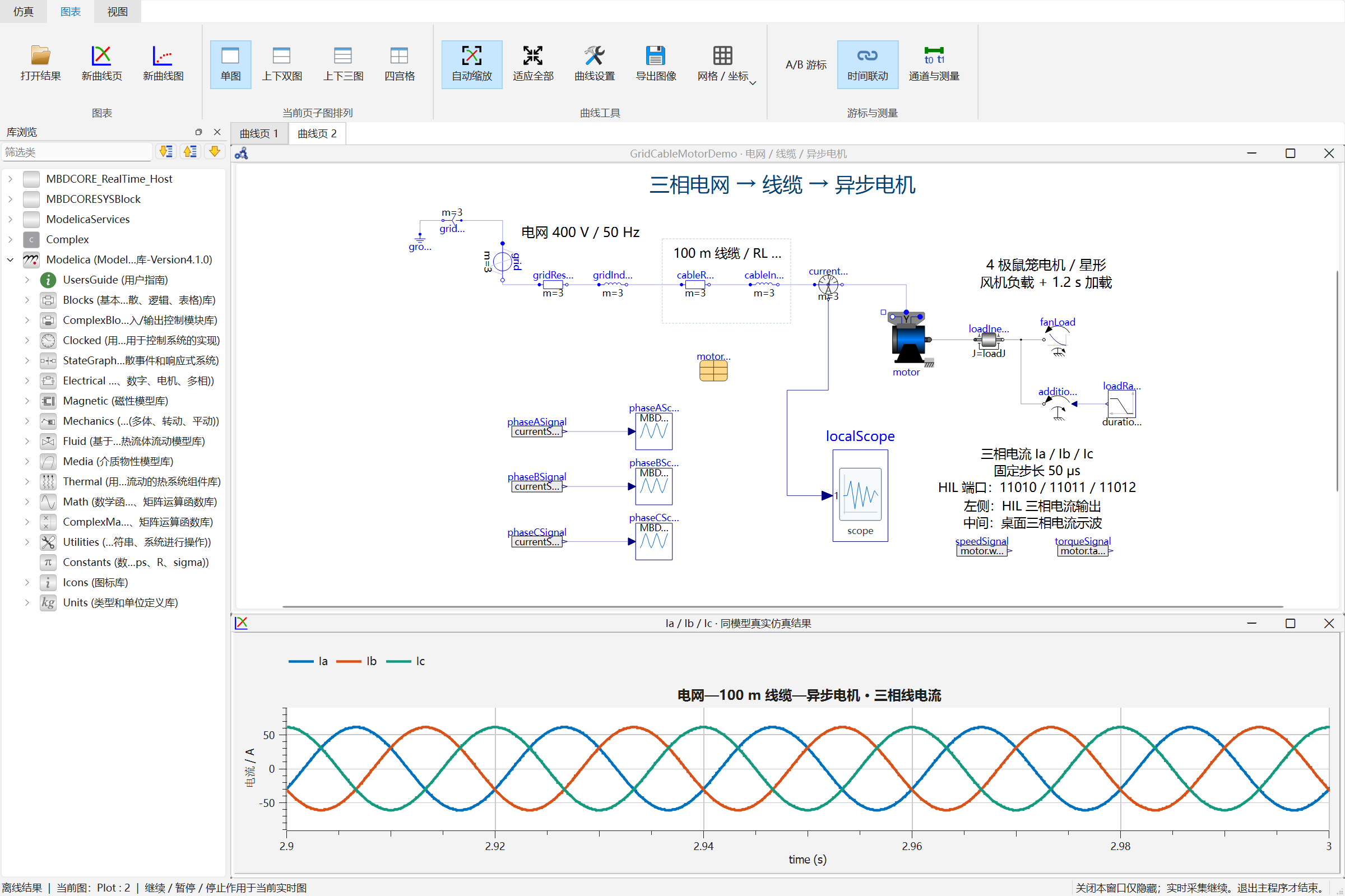
Task: Select the 曲线页 2 tab
Action: tap(317, 134)
